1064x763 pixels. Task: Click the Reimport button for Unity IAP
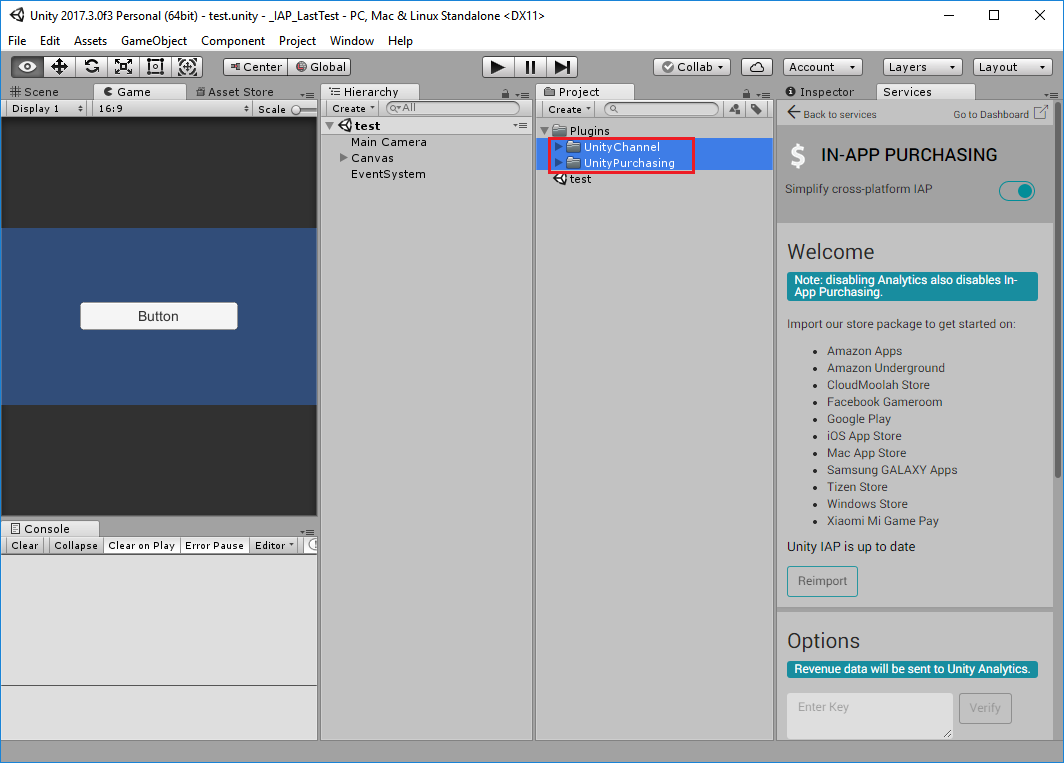pos(822,581)
